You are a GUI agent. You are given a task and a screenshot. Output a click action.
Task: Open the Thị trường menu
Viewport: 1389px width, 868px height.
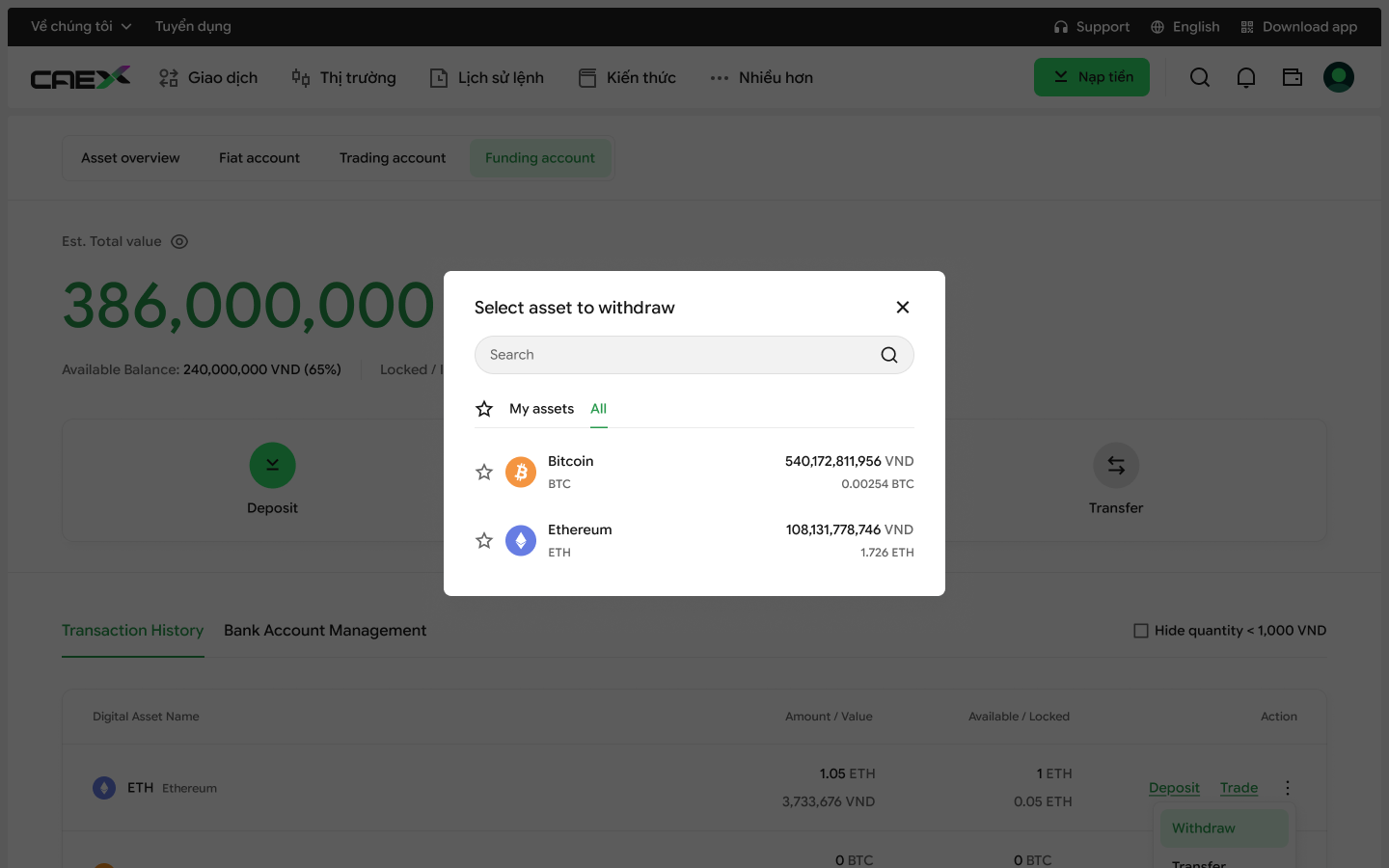tap(343, 77)
